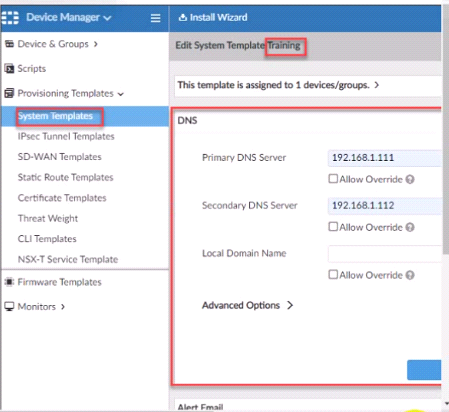Open SD-WAN Templates menu item
The height and width of the screenshot is (412, 449).
coord(60,157)
